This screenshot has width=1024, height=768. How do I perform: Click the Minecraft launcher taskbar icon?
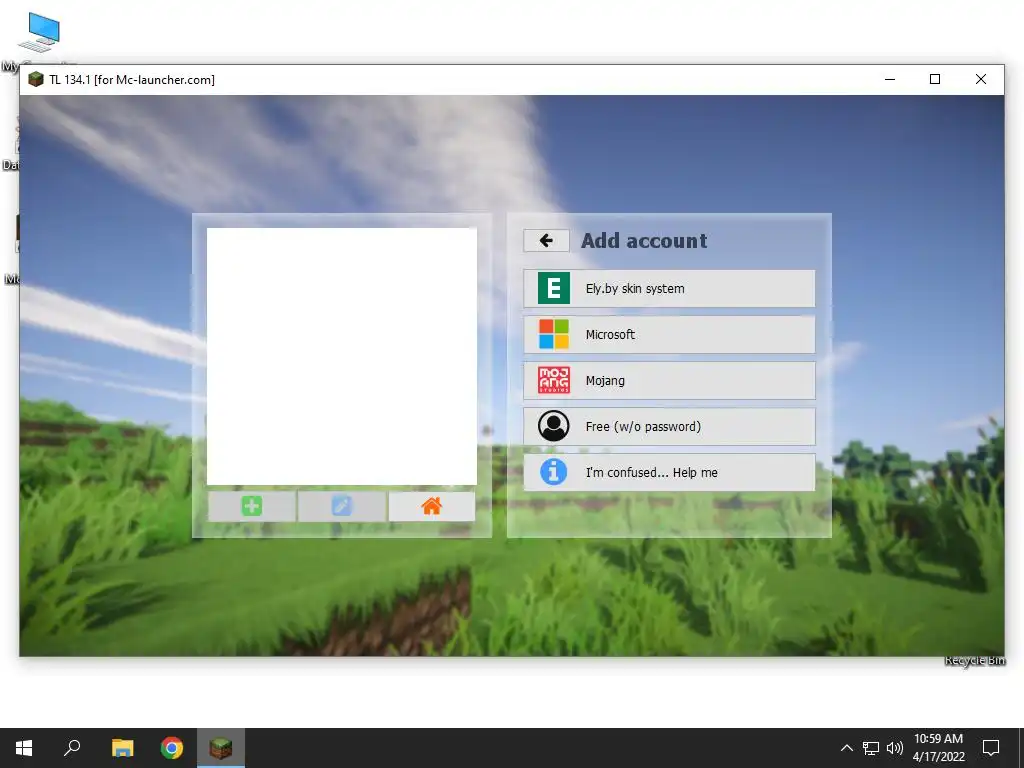tap(221, 748)
